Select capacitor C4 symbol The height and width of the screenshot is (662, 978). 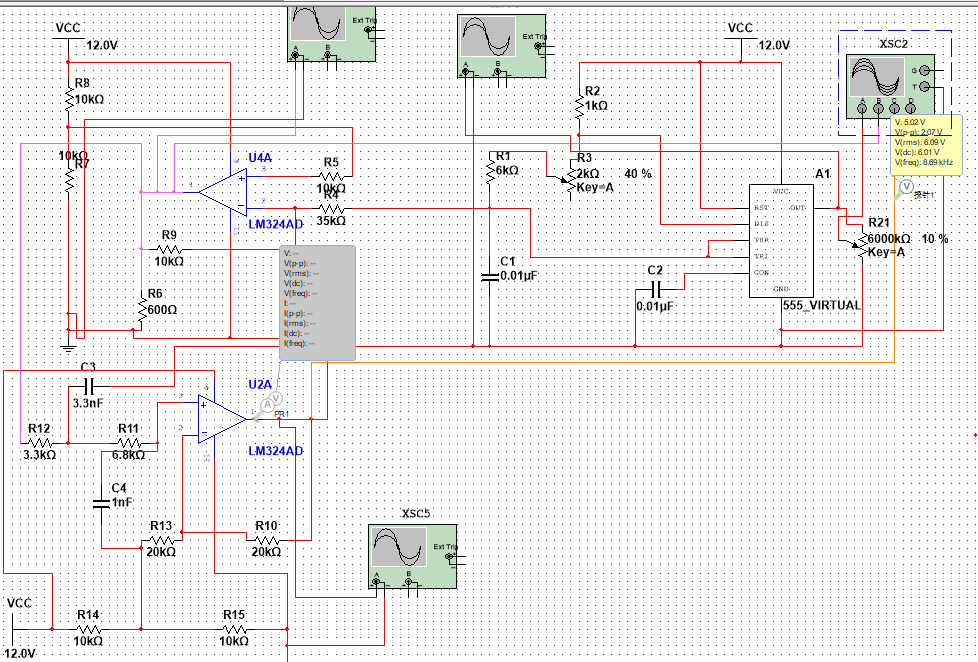pyautogui.click(x=101, y=504)
